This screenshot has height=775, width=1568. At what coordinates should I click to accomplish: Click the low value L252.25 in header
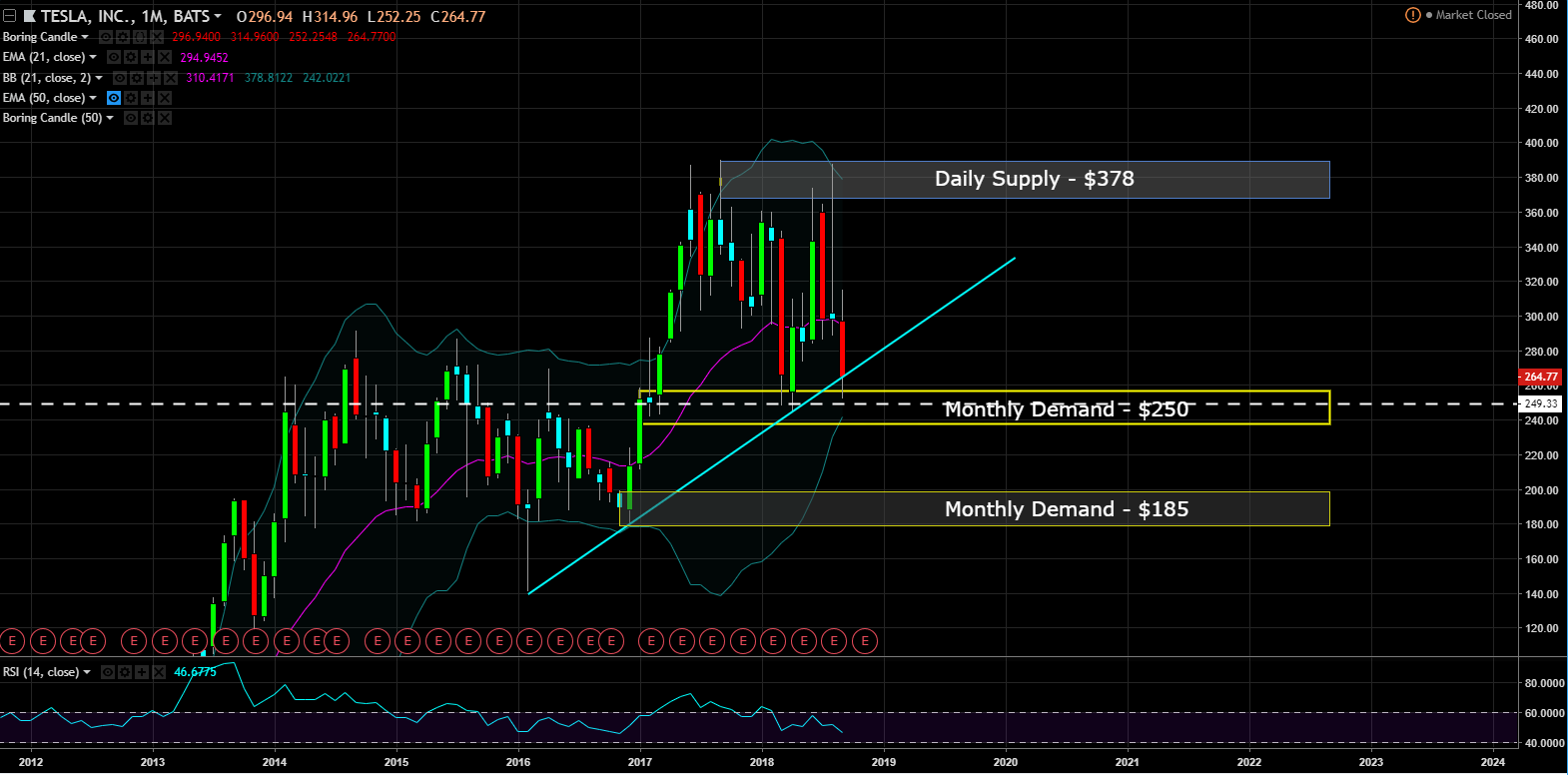(x=394, y=16)
